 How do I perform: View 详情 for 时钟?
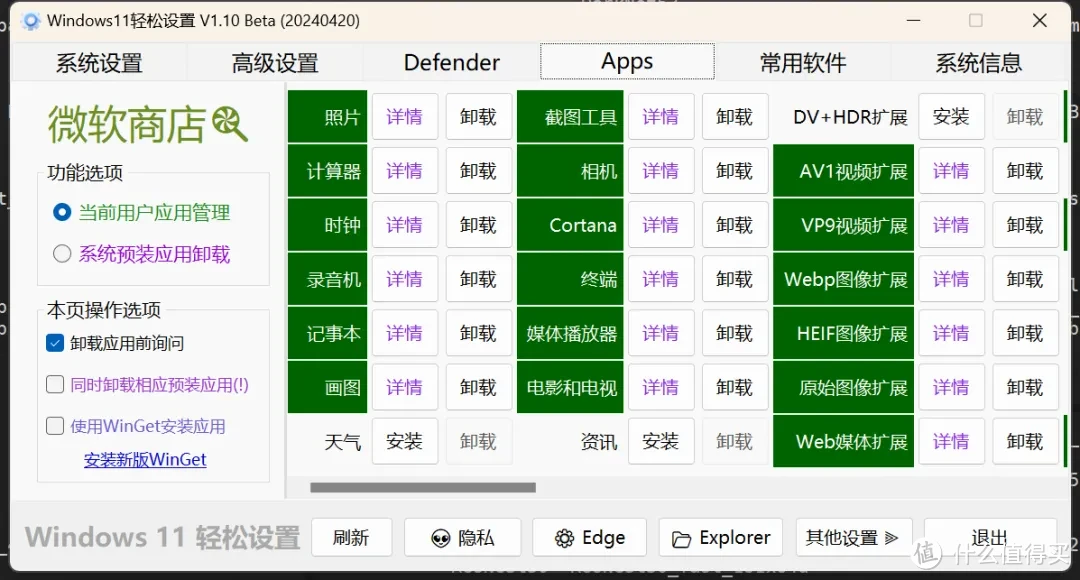pos(404,225)
